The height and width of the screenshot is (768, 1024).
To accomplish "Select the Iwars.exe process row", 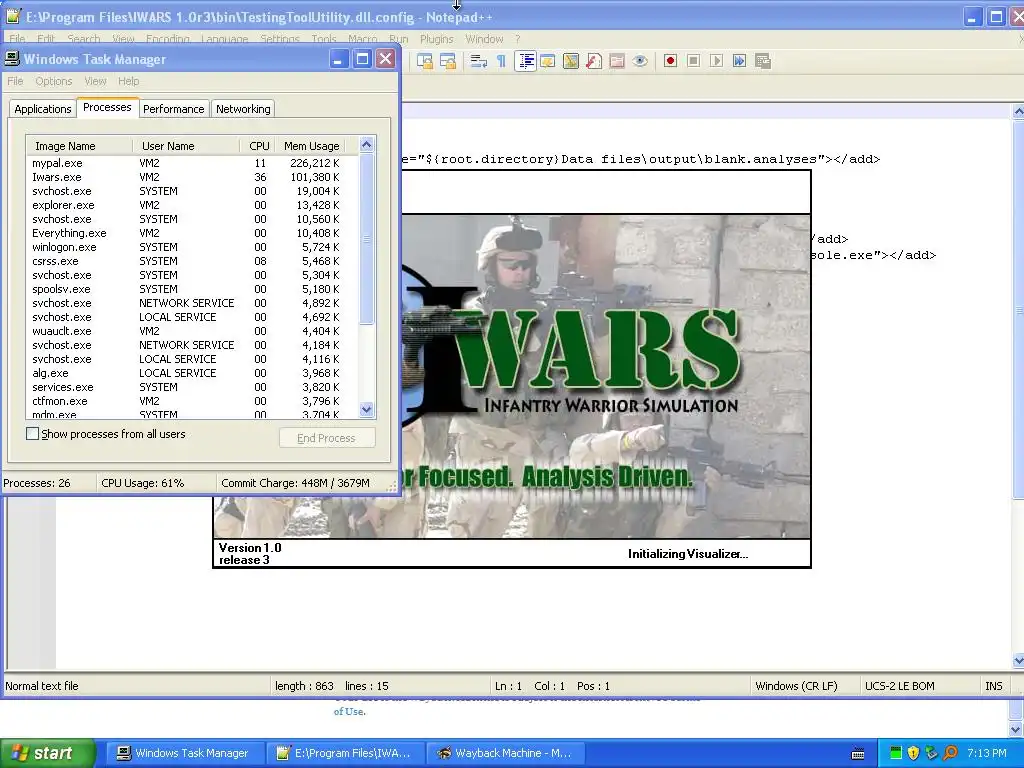I will (x=192, y=177).
